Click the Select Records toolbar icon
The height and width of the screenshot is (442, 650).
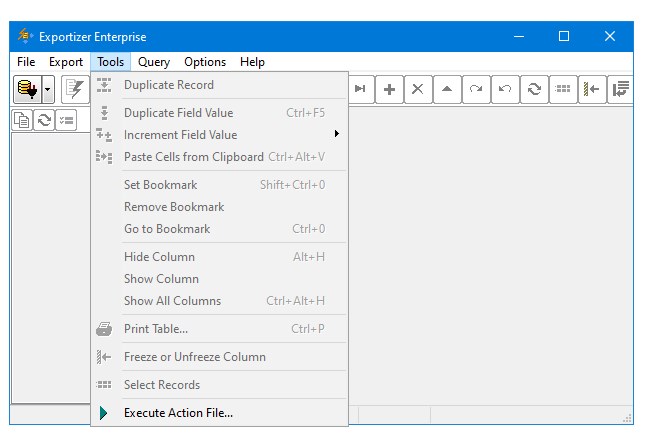click(x=563, y=89)
